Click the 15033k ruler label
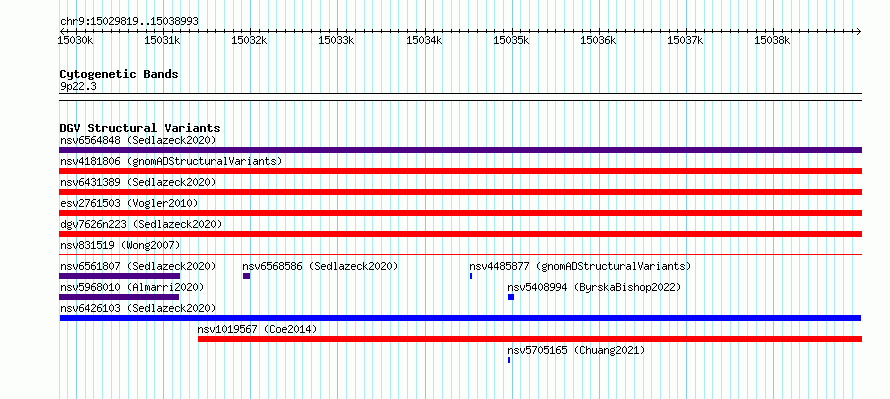The height and width of the screenshot is (399, 890). click(336, 40)
